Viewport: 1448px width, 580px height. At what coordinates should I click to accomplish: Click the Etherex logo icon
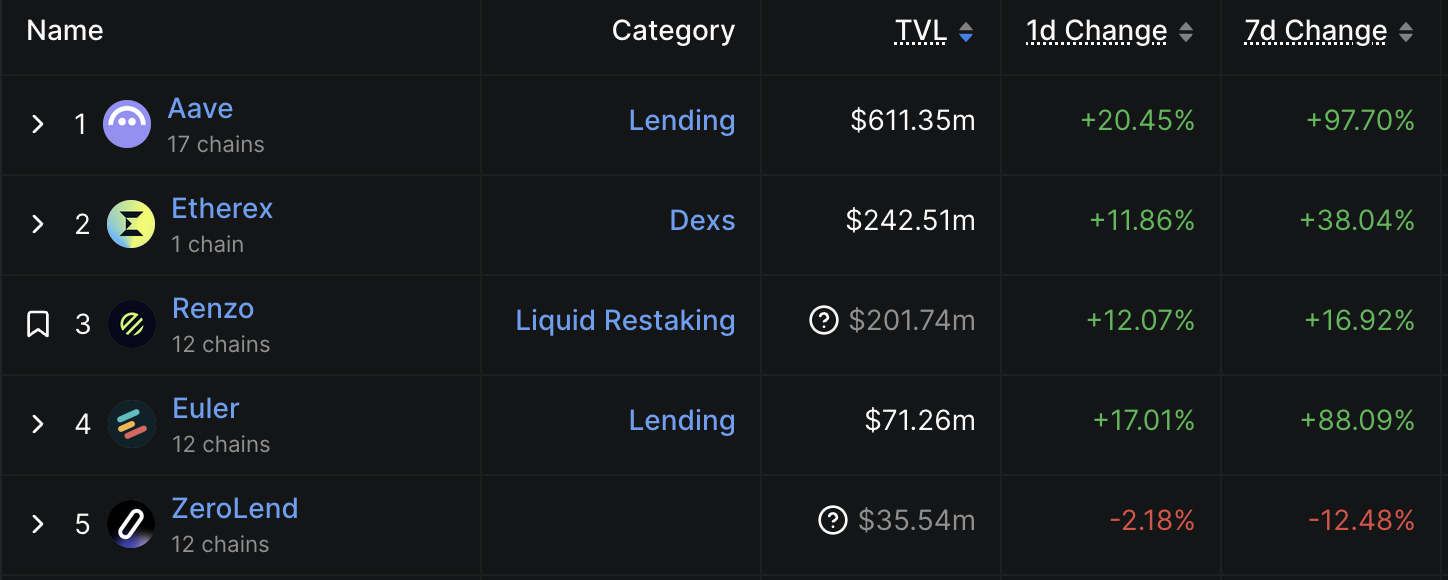click(131, 224)
